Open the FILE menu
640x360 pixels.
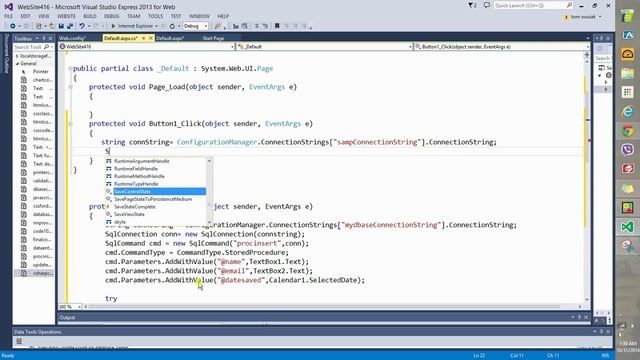[8, 16]
